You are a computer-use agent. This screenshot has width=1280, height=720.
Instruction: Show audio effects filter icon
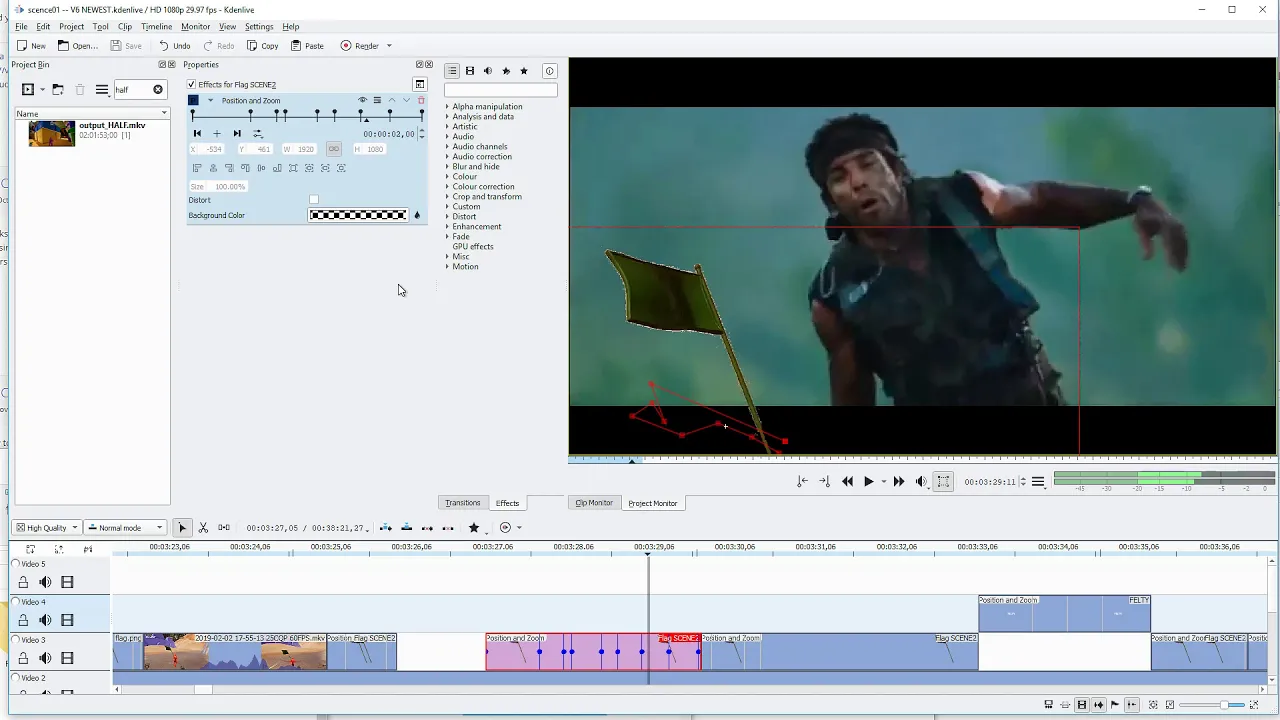tap(488, 71)
